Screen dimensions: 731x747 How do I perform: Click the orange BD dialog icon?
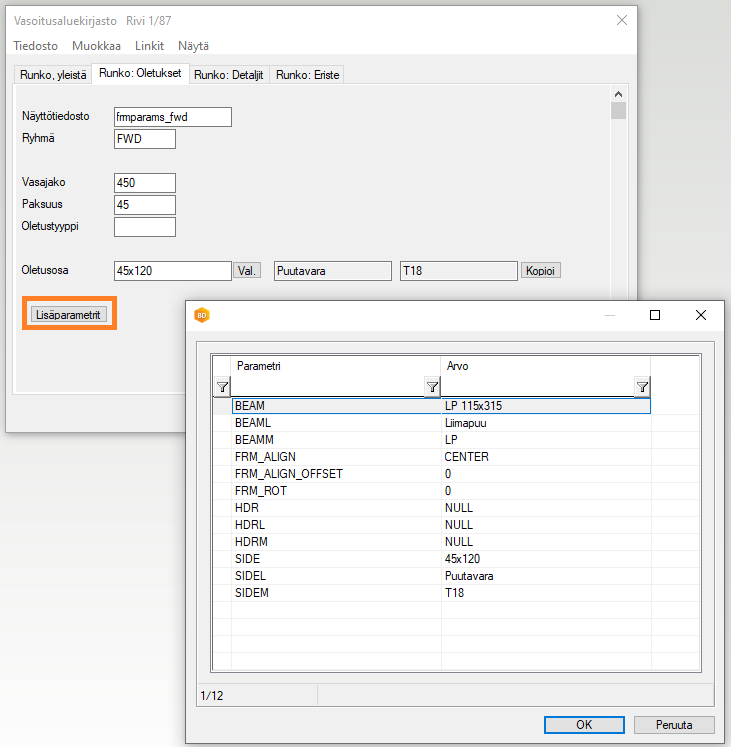point(202,315)
